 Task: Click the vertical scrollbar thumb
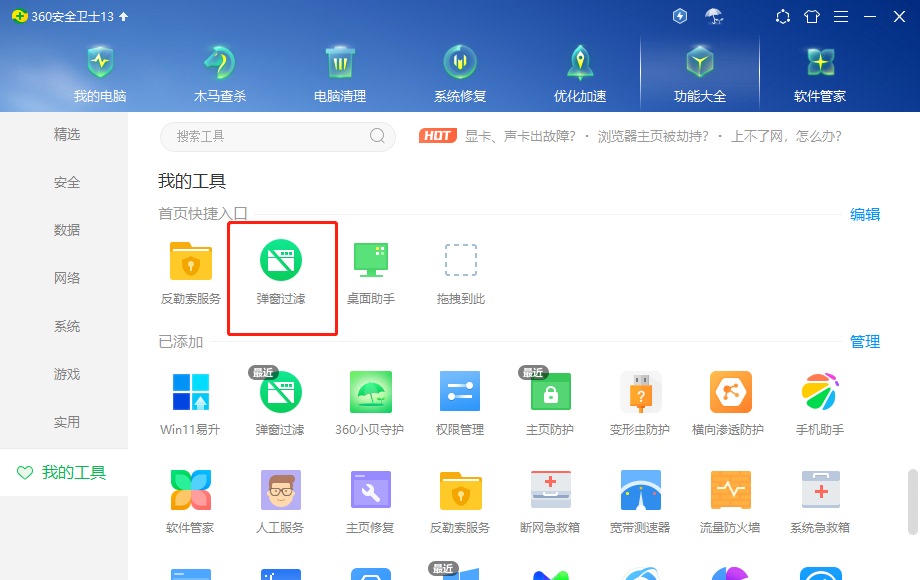(x=912, y=502)
